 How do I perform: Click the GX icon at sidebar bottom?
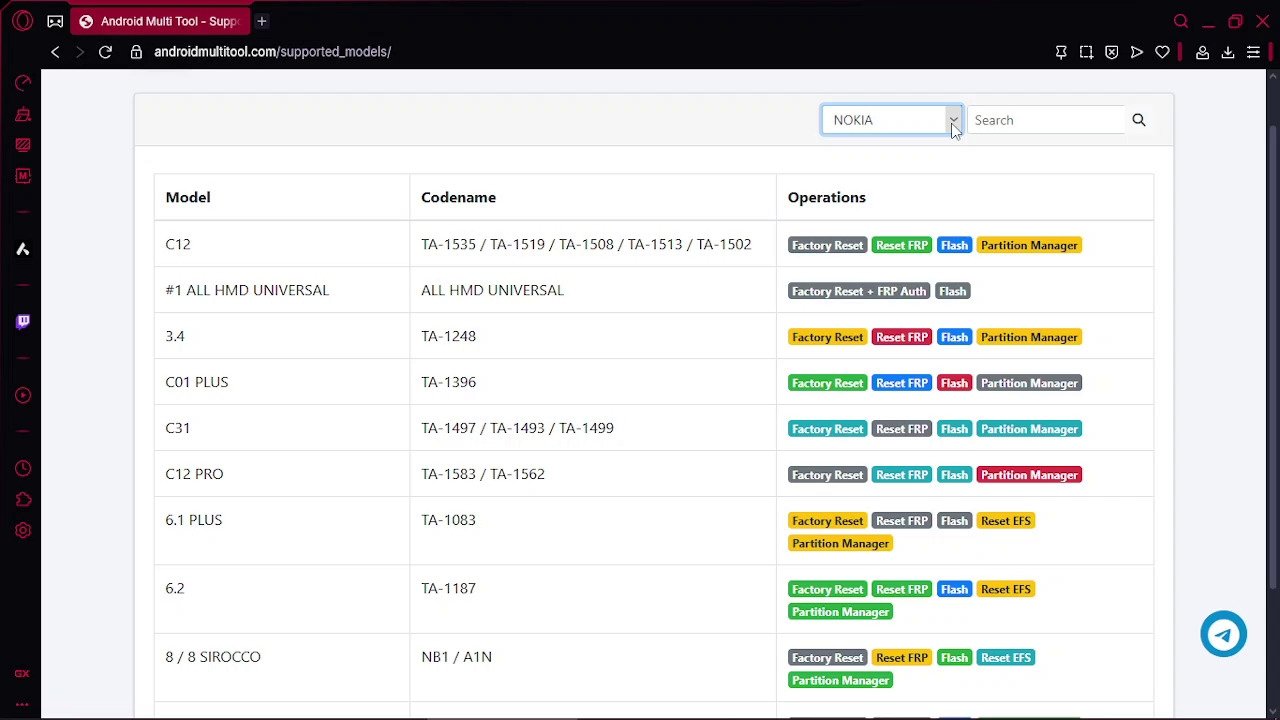(22, 674)
